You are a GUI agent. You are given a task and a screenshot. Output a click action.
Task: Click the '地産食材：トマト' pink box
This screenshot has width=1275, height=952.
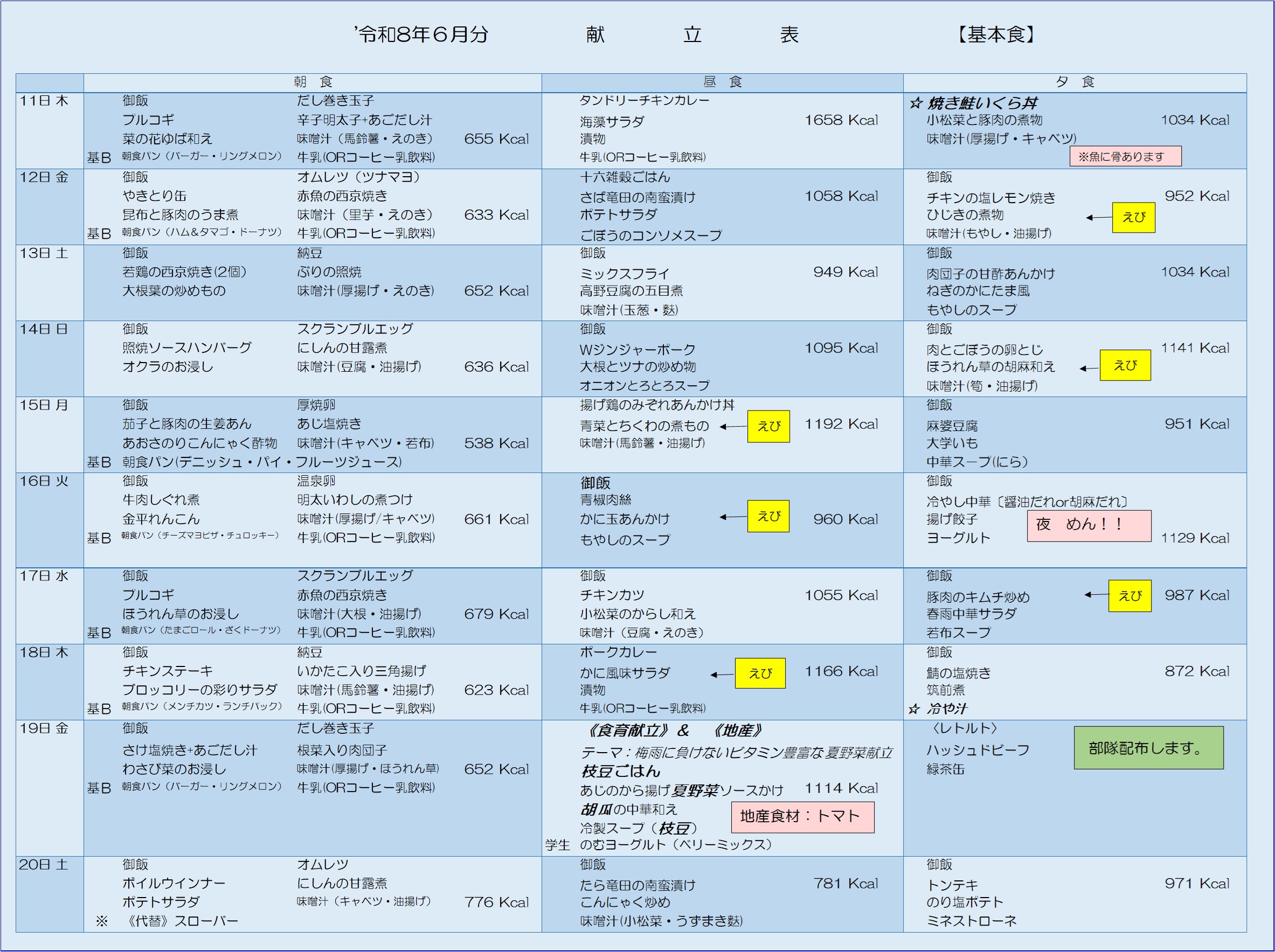pos(802,817)
